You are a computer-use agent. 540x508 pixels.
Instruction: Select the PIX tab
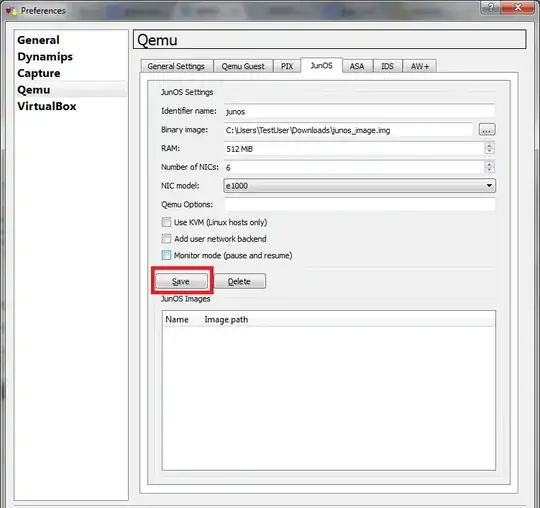click(x=287, y=66)
